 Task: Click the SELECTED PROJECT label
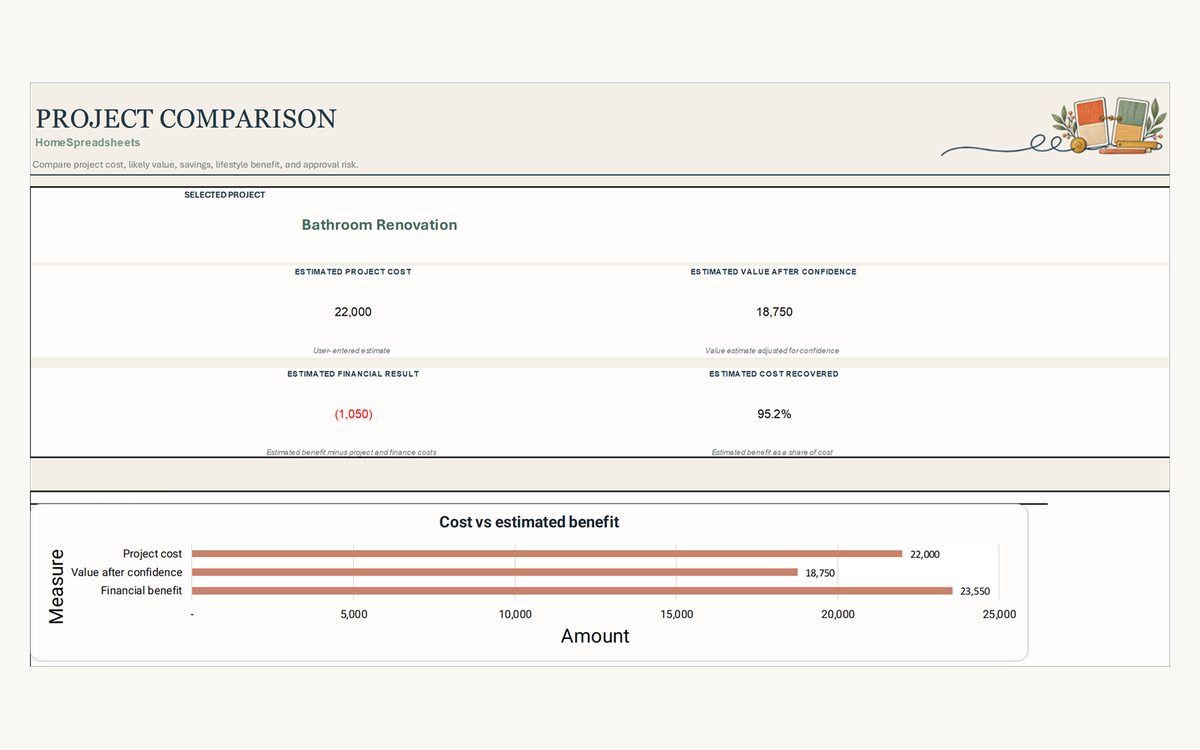tap(225, 195)
